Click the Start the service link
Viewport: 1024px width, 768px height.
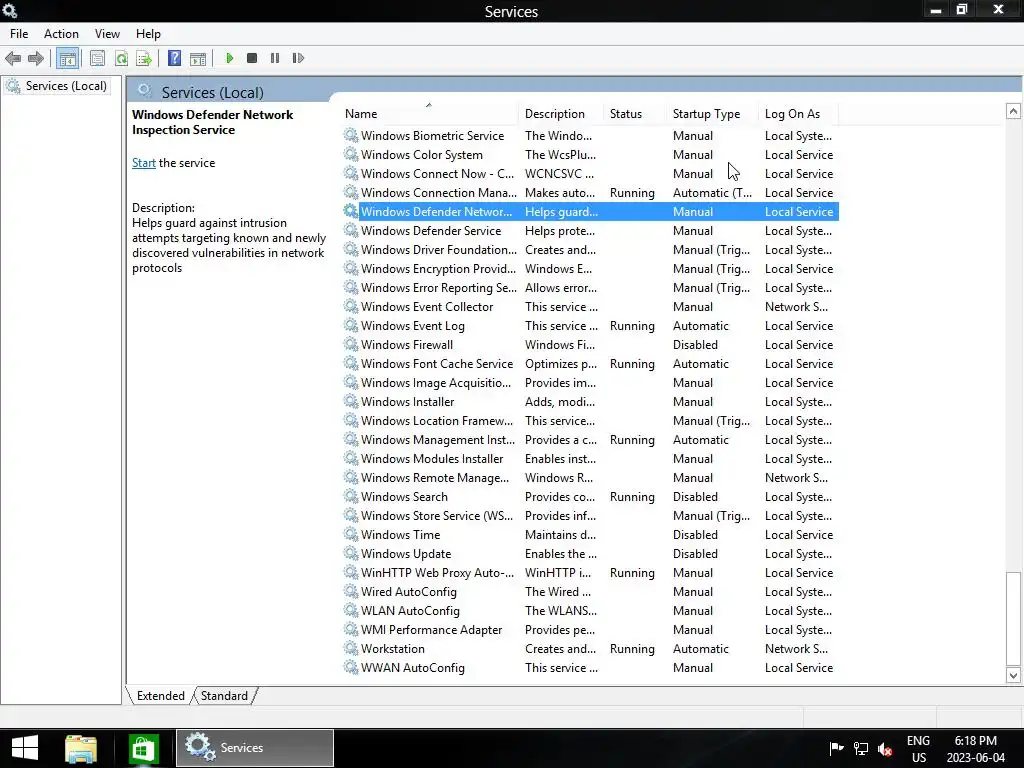(144, 163)
